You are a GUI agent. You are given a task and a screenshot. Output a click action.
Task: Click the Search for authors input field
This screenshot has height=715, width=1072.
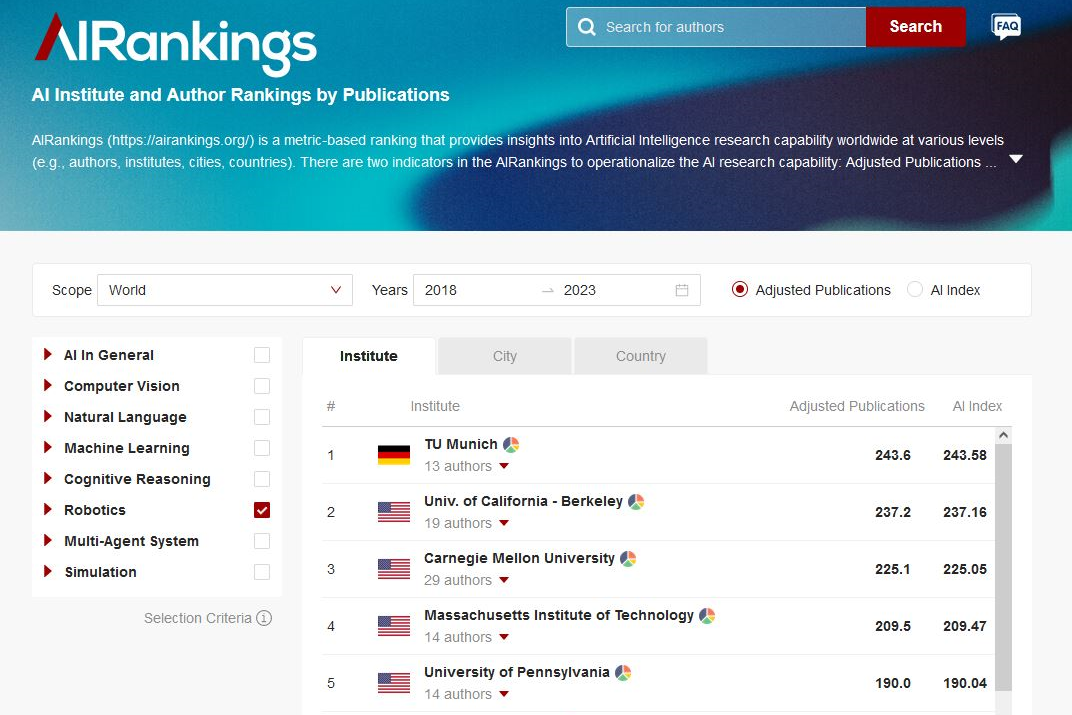click(716, 27)
